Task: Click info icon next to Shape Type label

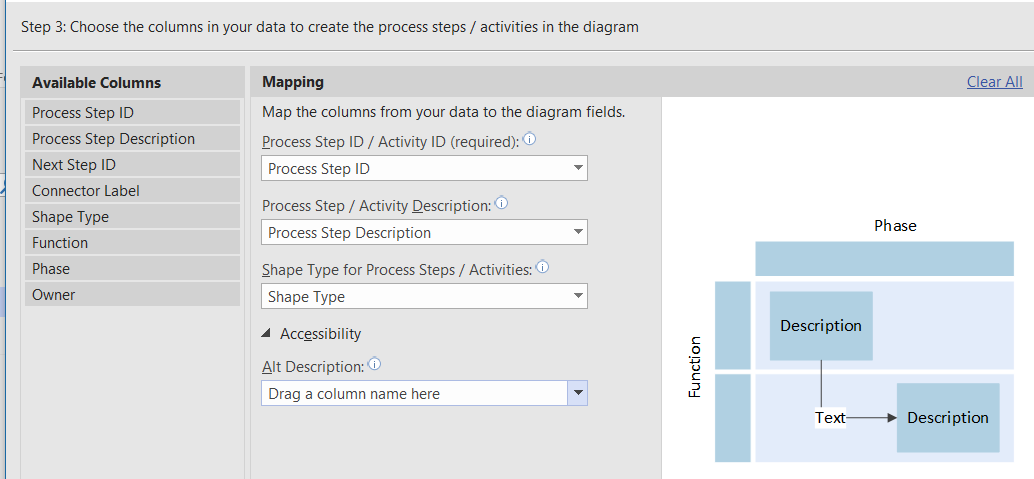Action: [543, 267]
